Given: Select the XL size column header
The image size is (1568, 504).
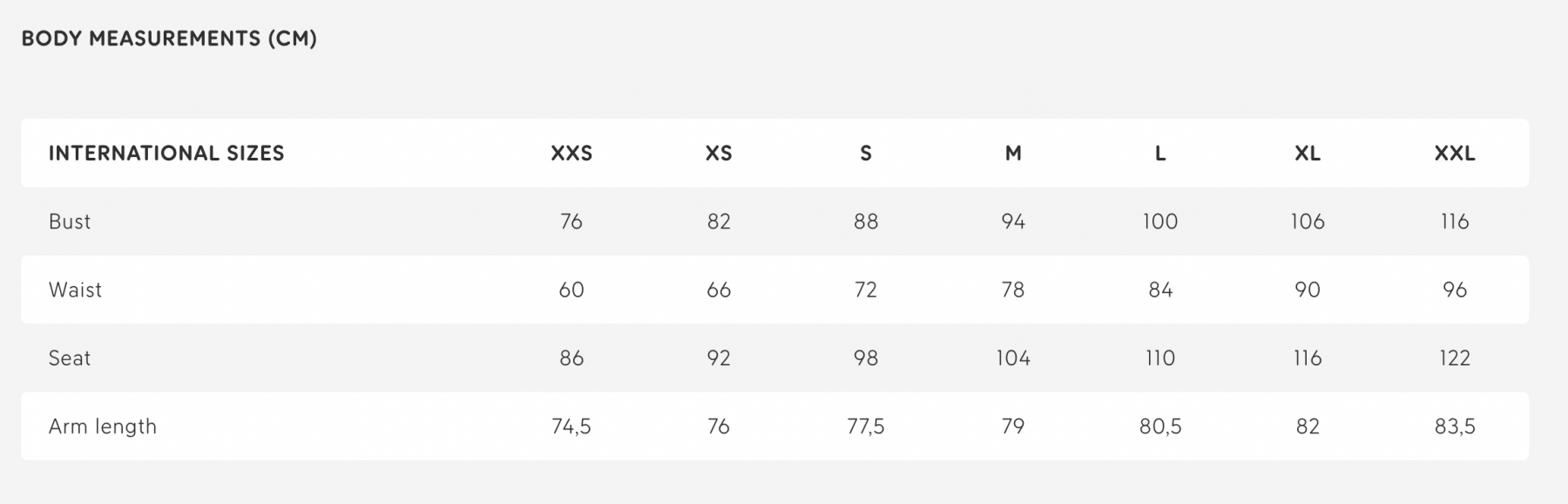Looking at the screenshot, I should [x=1308, y=153].
